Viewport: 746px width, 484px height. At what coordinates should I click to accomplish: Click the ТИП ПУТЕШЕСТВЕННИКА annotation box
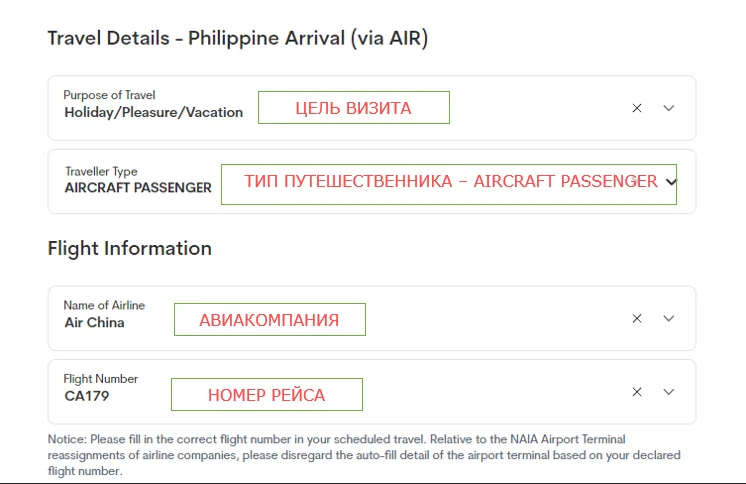pos(449,182)
